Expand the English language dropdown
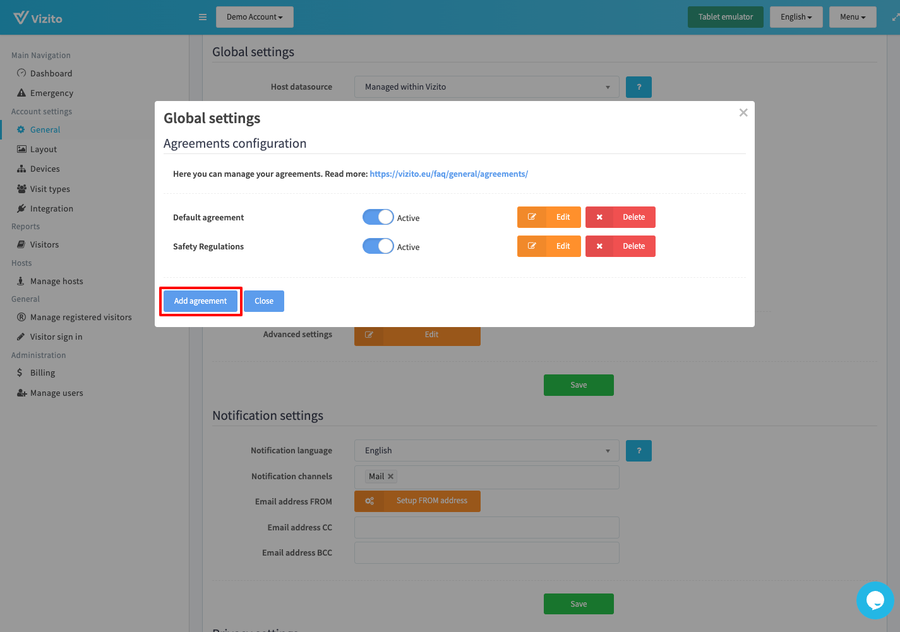The height and width of the screenshot is (632, 900). click(x=796, y=17)
